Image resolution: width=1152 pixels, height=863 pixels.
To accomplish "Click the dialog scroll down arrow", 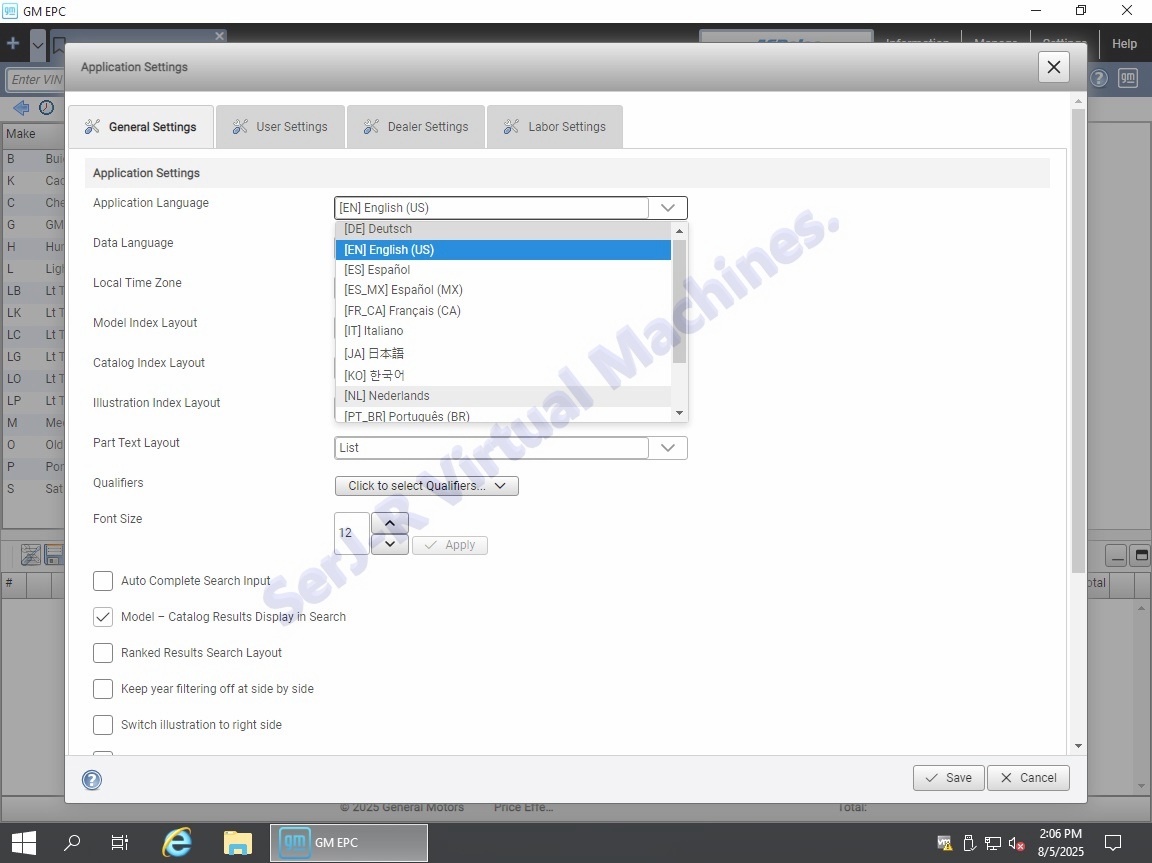I will pyautogui.click(x=1078, y=746).
